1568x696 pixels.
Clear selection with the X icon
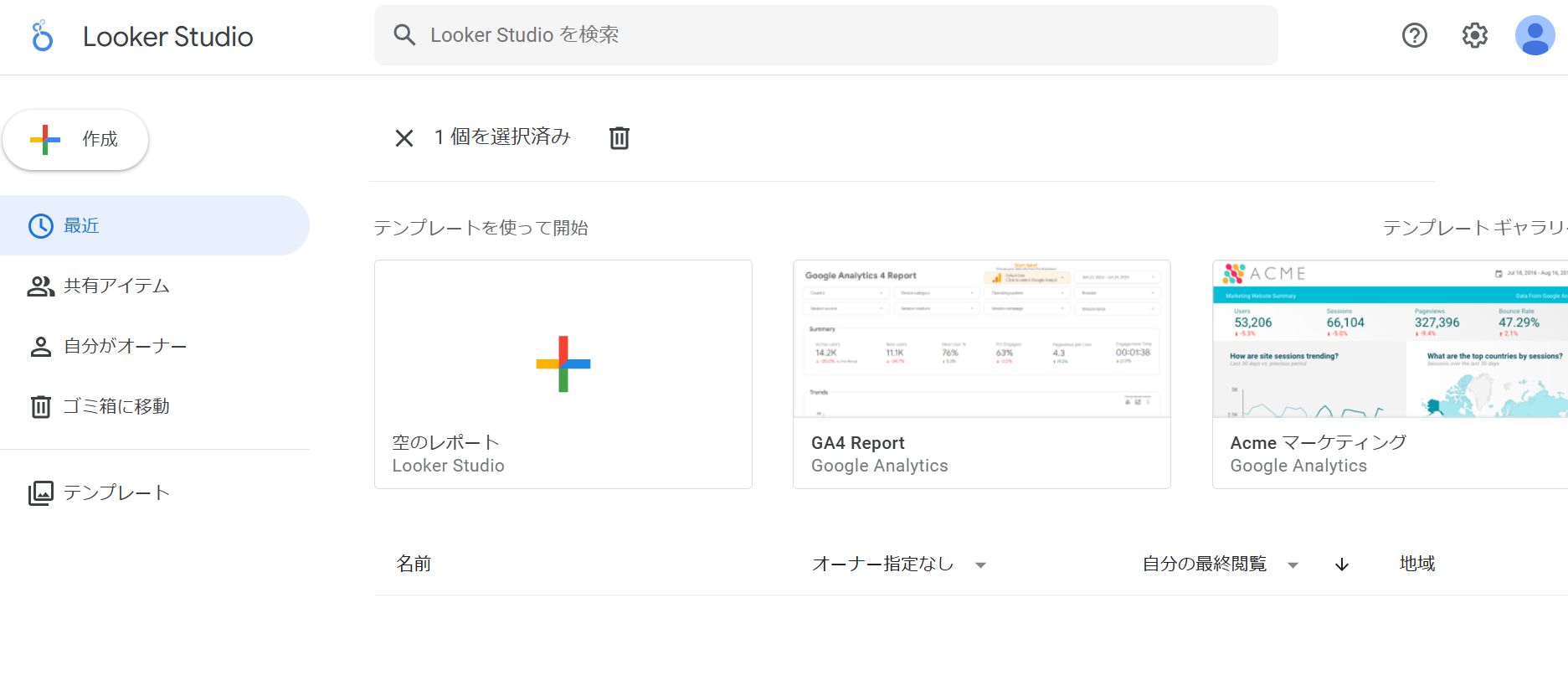404,138
